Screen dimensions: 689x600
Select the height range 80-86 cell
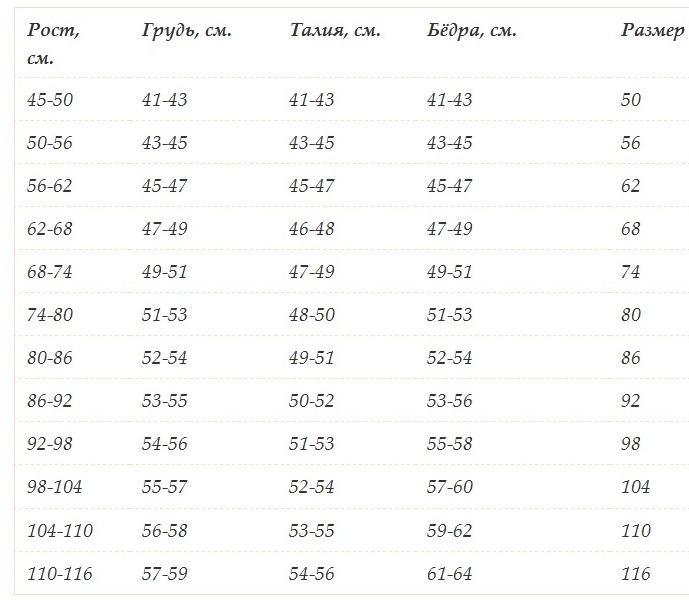50,358
